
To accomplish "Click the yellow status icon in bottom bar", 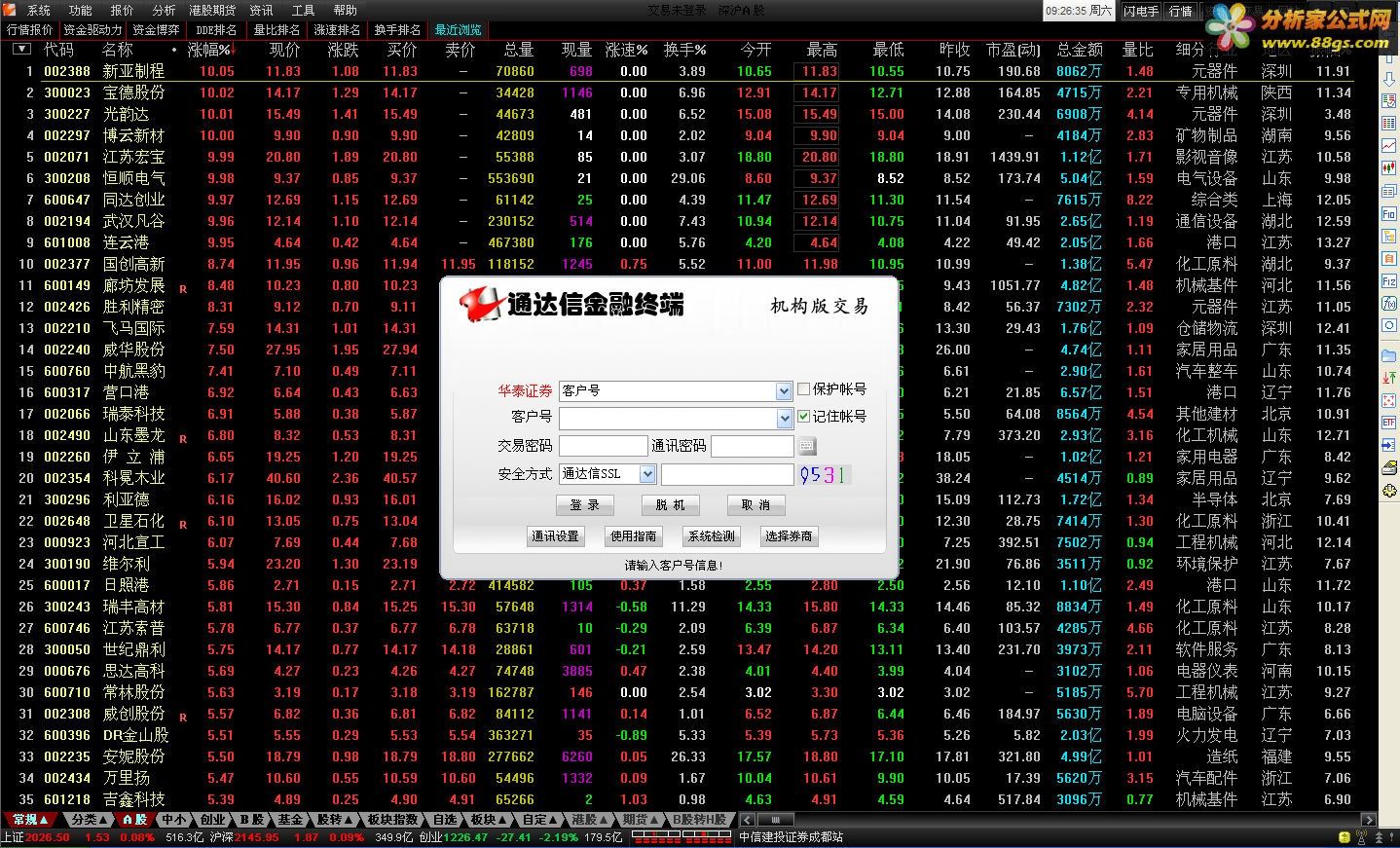I will [x=1345, y=837].
